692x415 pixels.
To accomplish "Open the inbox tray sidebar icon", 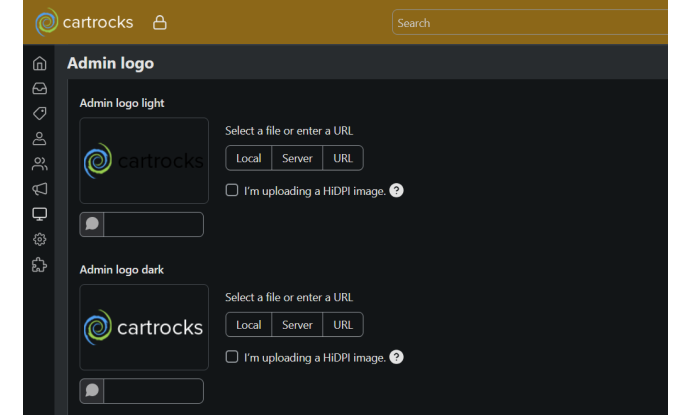I will (40, 88).
